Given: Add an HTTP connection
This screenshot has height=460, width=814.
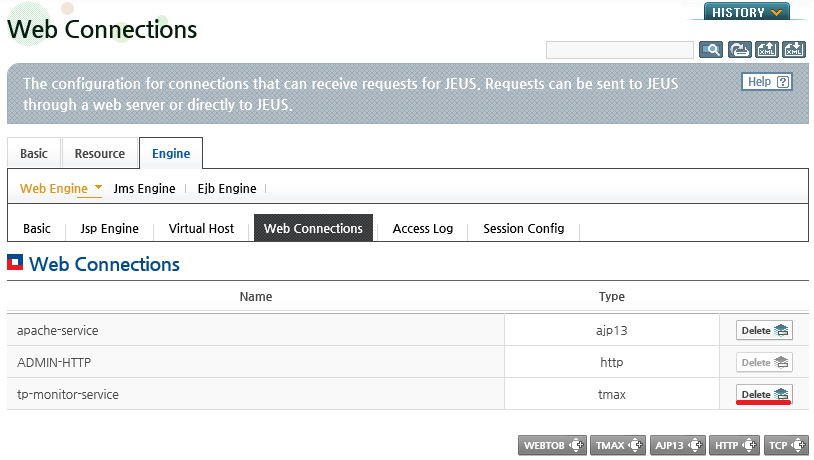Looking at the screenshot, I should tap(735, 445).
